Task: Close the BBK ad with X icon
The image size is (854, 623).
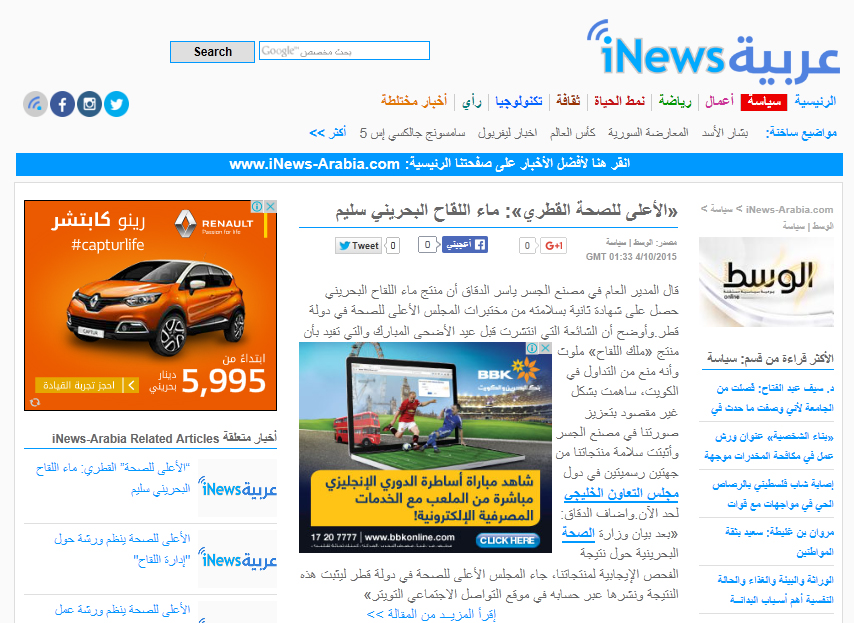Action: pyautogui.click(x=546, y=348)
